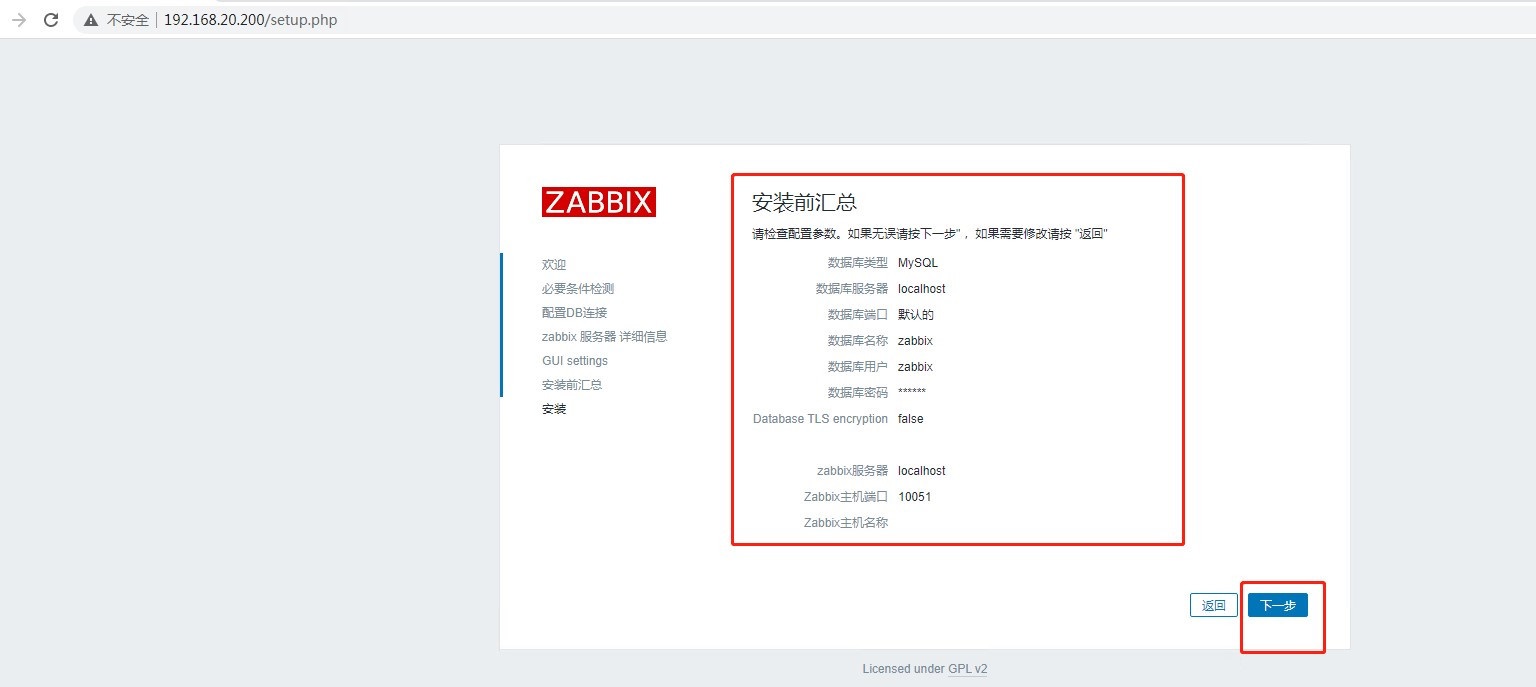Open the GUI settings step
Viewport: 1536px width, 687px height.
coord(574,360)
